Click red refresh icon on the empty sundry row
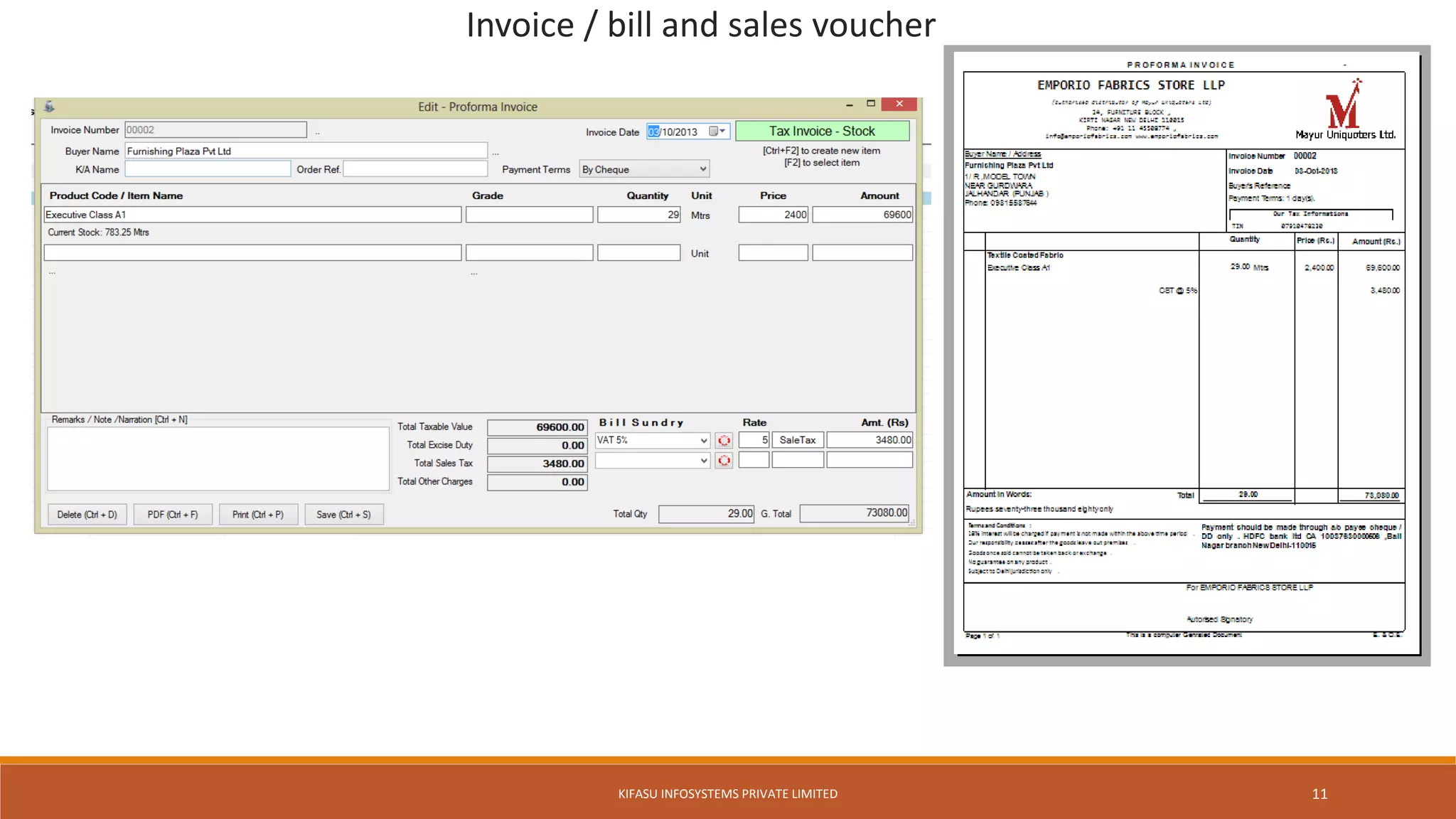 pyautogui.click(x=724, y=461)
